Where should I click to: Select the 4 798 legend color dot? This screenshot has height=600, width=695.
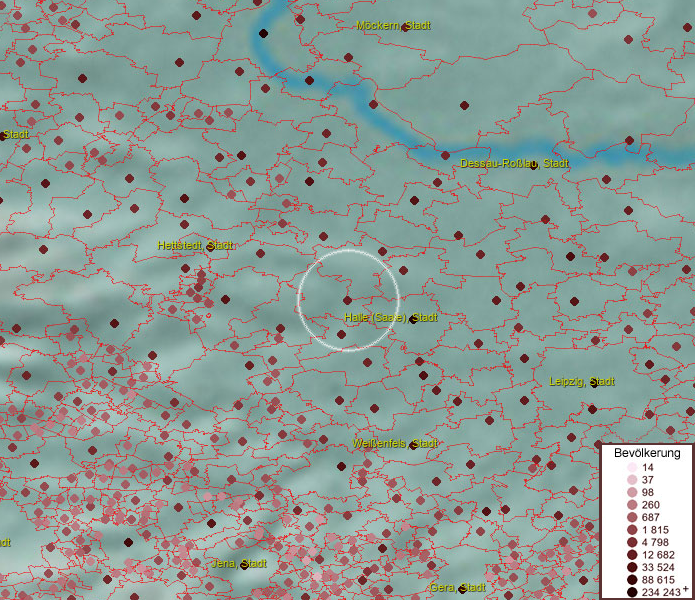631,542
